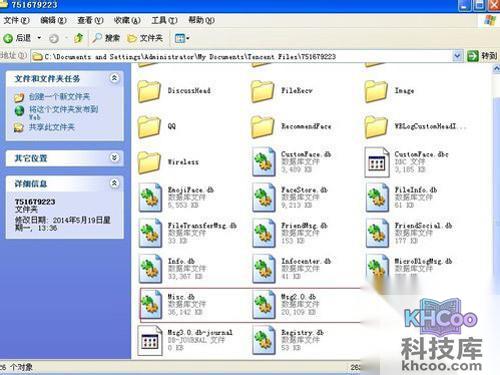Select the FriendMsg.db file icon
The width and height of the screenshot is (500, 375).
[264, 233]
